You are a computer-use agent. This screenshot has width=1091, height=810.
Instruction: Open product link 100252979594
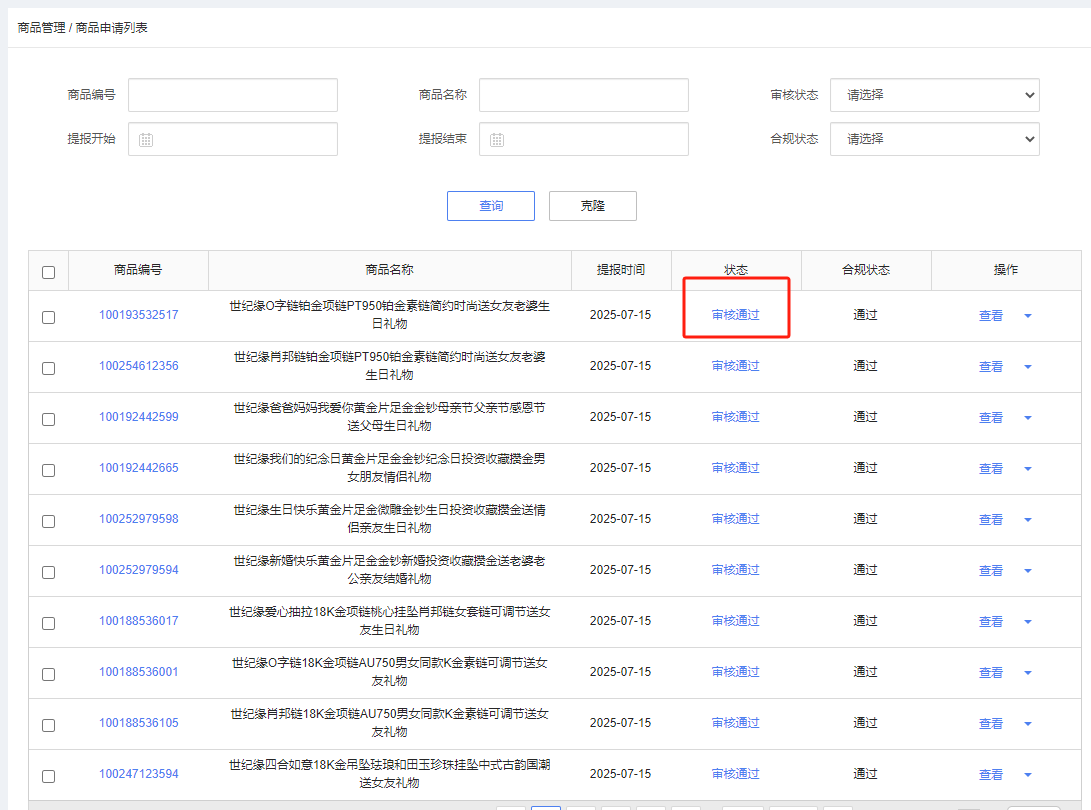coord(138,570)
